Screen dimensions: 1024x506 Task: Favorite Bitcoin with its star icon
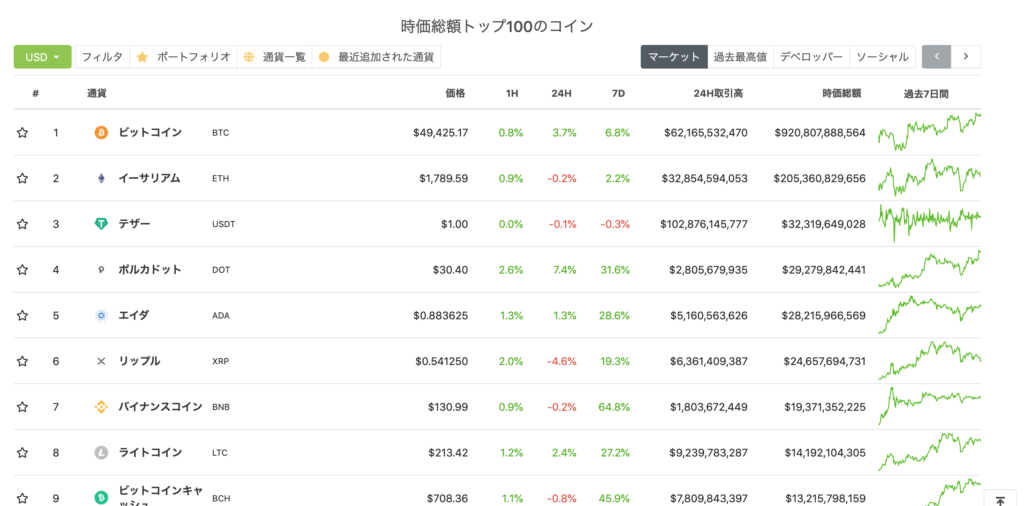click(x=22, y=133)
